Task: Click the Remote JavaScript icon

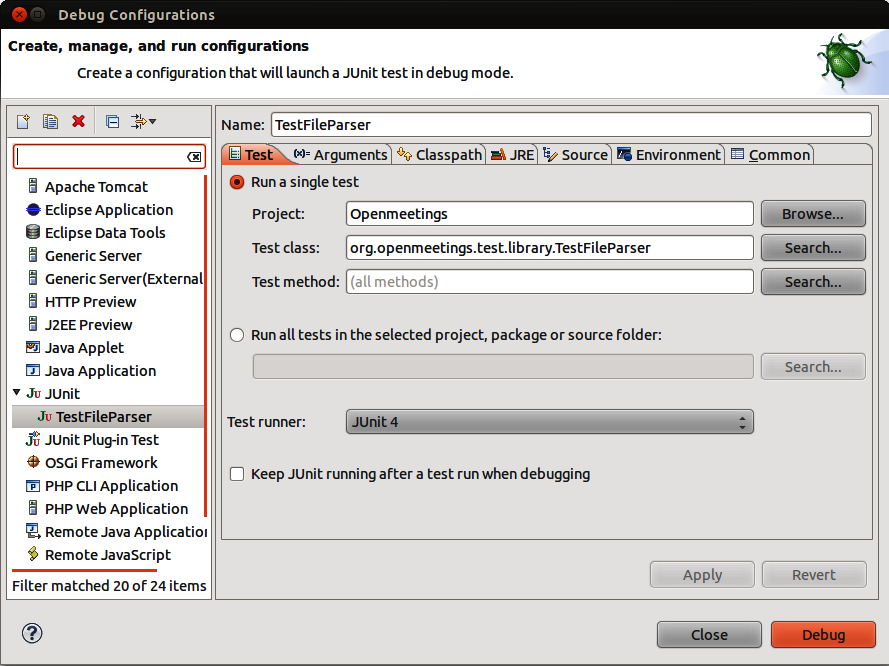Action: [x=33, y=554]
